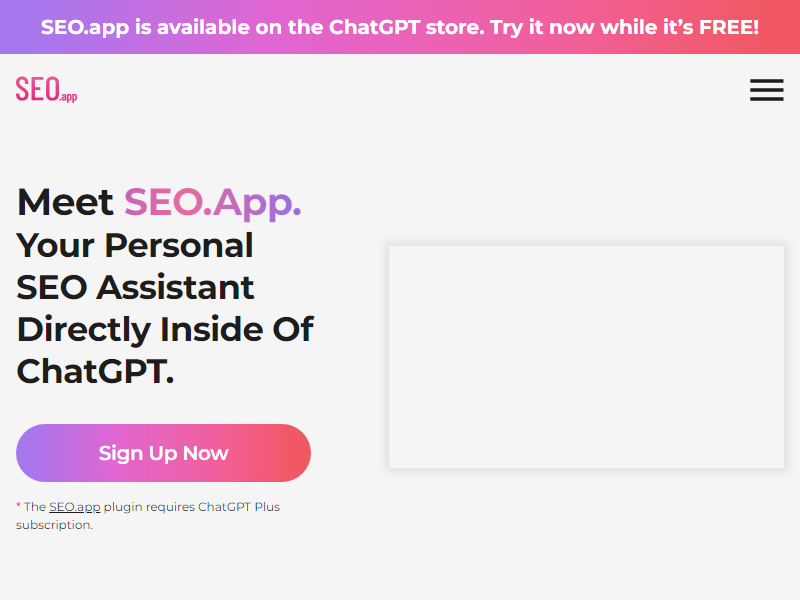Click the Sign Up Now button

tap(163, 453)
